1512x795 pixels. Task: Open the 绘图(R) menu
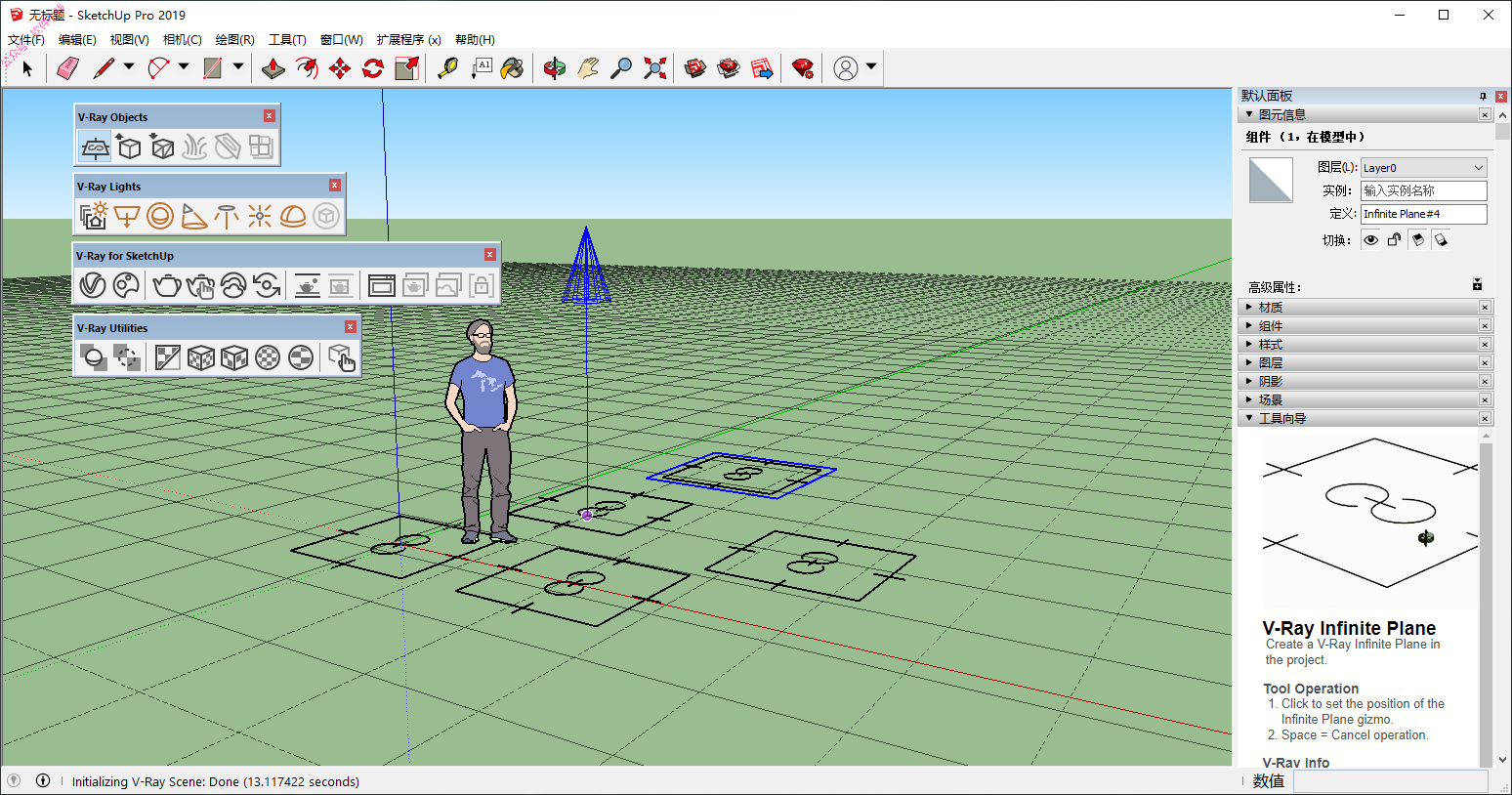235,40
